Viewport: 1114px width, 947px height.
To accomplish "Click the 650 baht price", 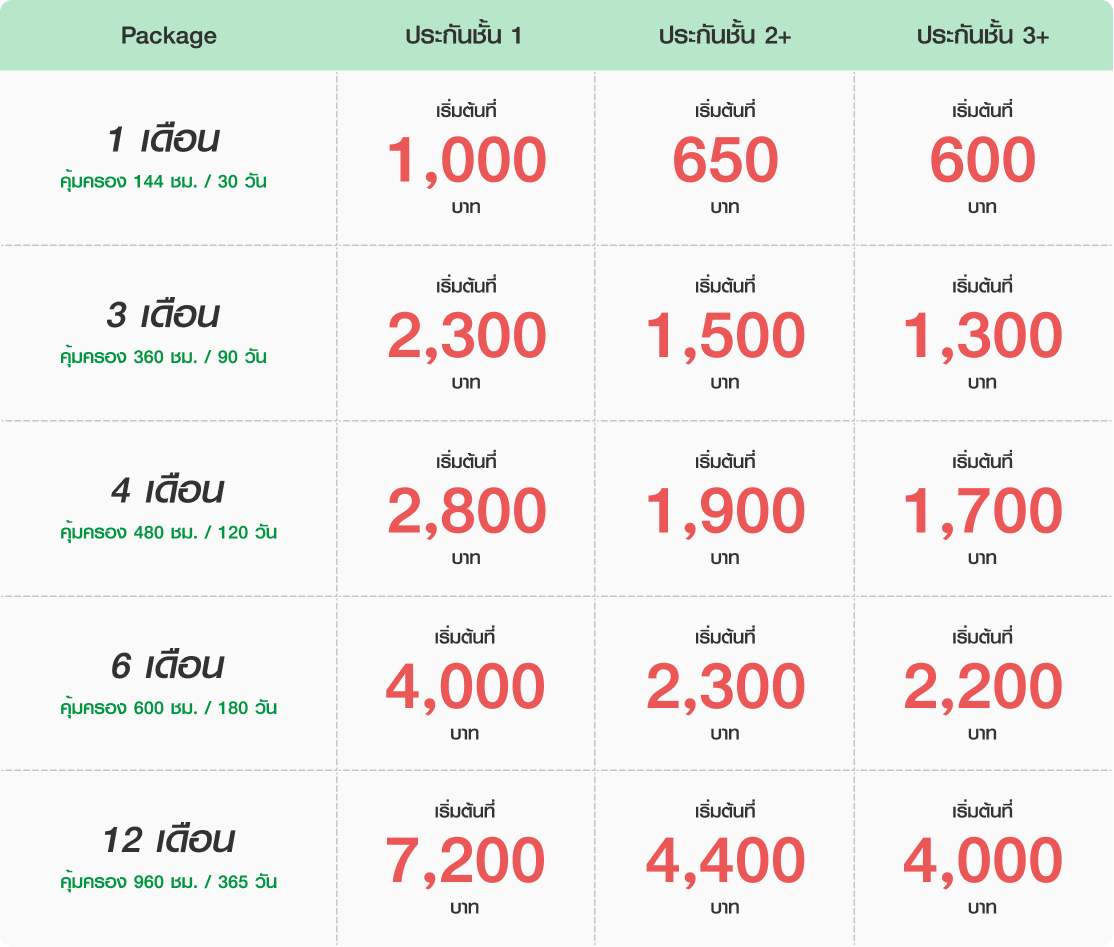I will tap(725, 161).
